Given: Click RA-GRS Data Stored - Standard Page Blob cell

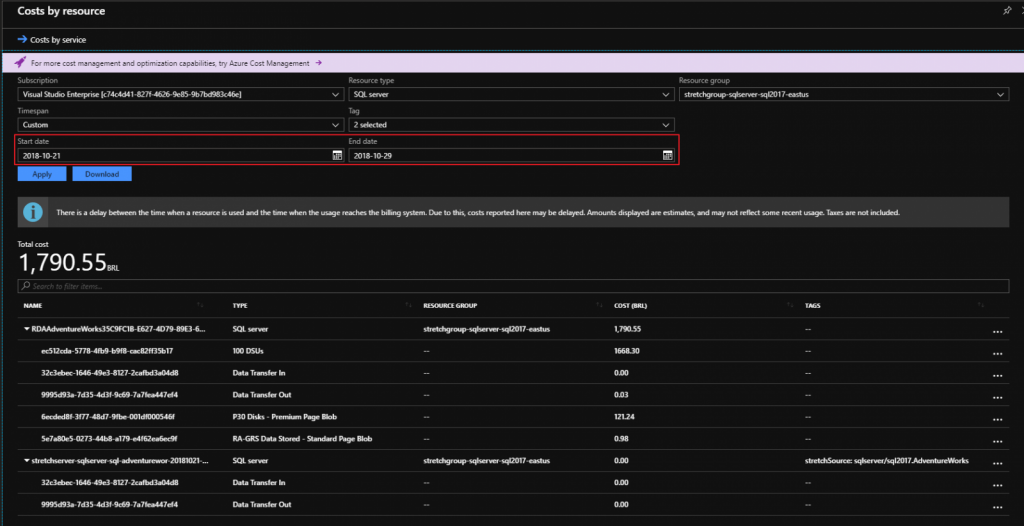Looking at the screenshot, I should click(302, 438).
